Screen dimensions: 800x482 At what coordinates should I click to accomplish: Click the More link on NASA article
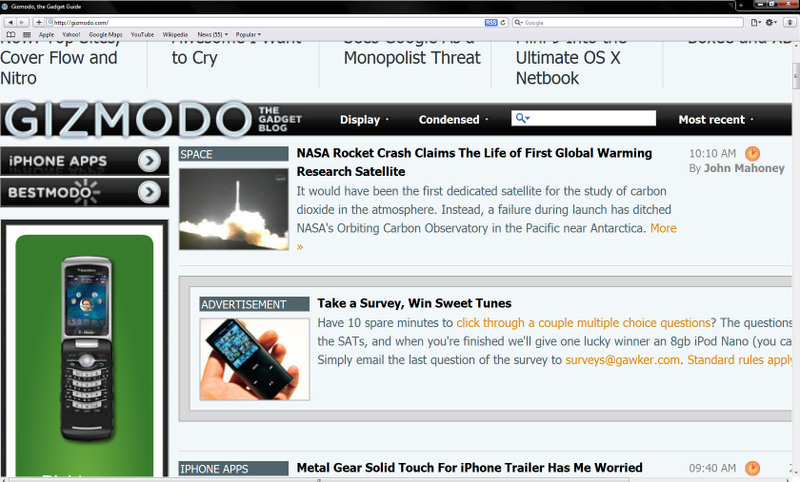[663, 229]
